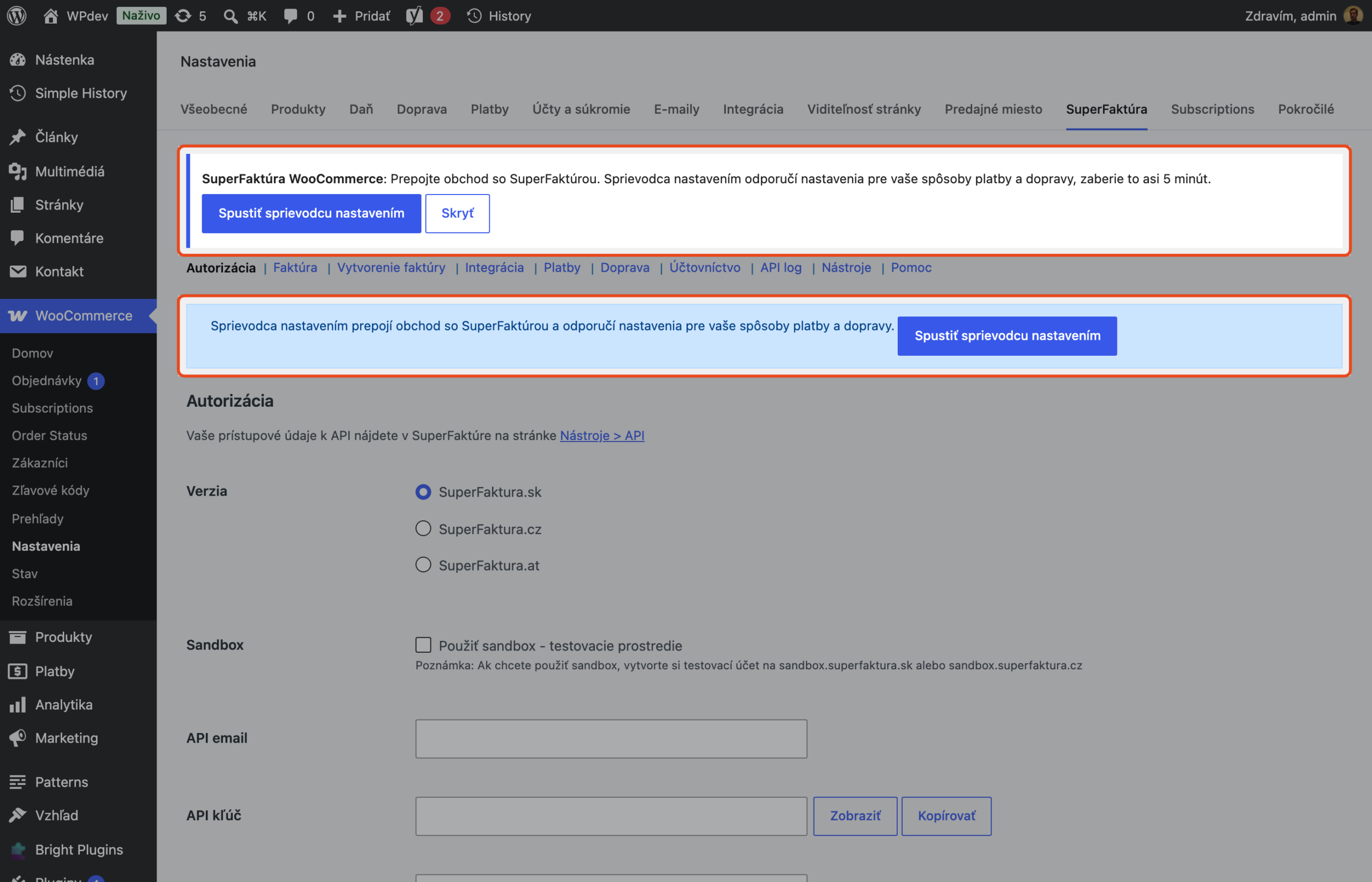Open the Faktúra subsection link

click(295, 267)
